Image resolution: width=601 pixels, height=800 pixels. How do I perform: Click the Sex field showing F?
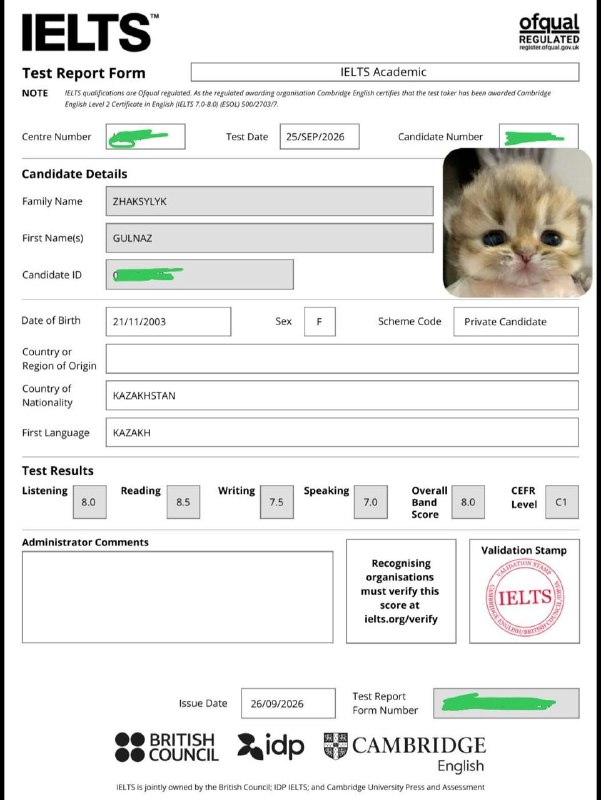click(x=320, y=321)
